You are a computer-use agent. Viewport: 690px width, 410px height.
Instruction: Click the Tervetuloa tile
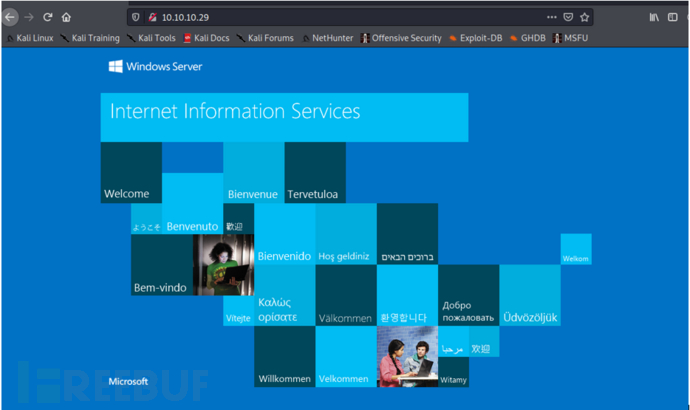point(315,172)
